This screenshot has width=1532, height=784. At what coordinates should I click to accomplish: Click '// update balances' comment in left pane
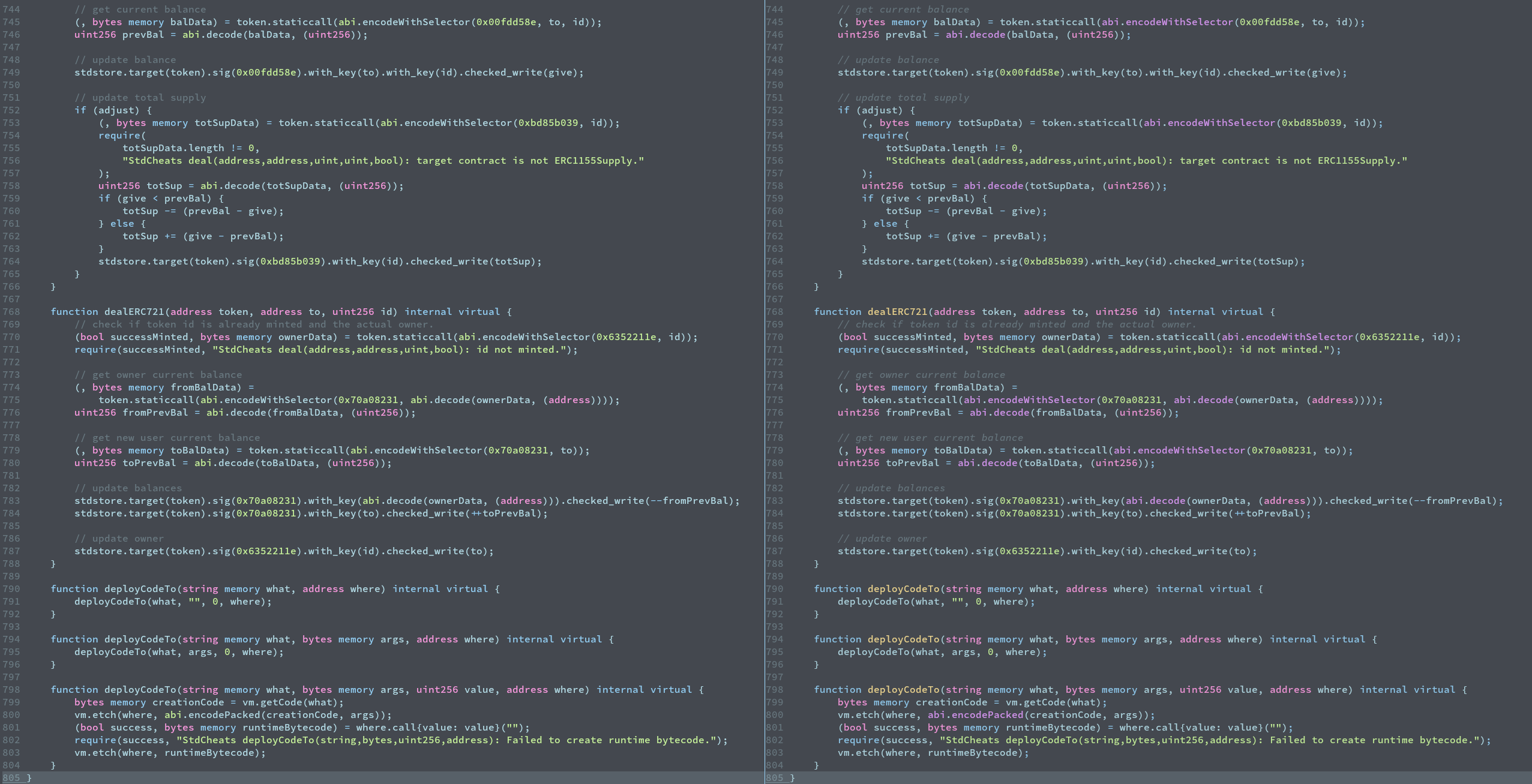click(x=128, y=488)
